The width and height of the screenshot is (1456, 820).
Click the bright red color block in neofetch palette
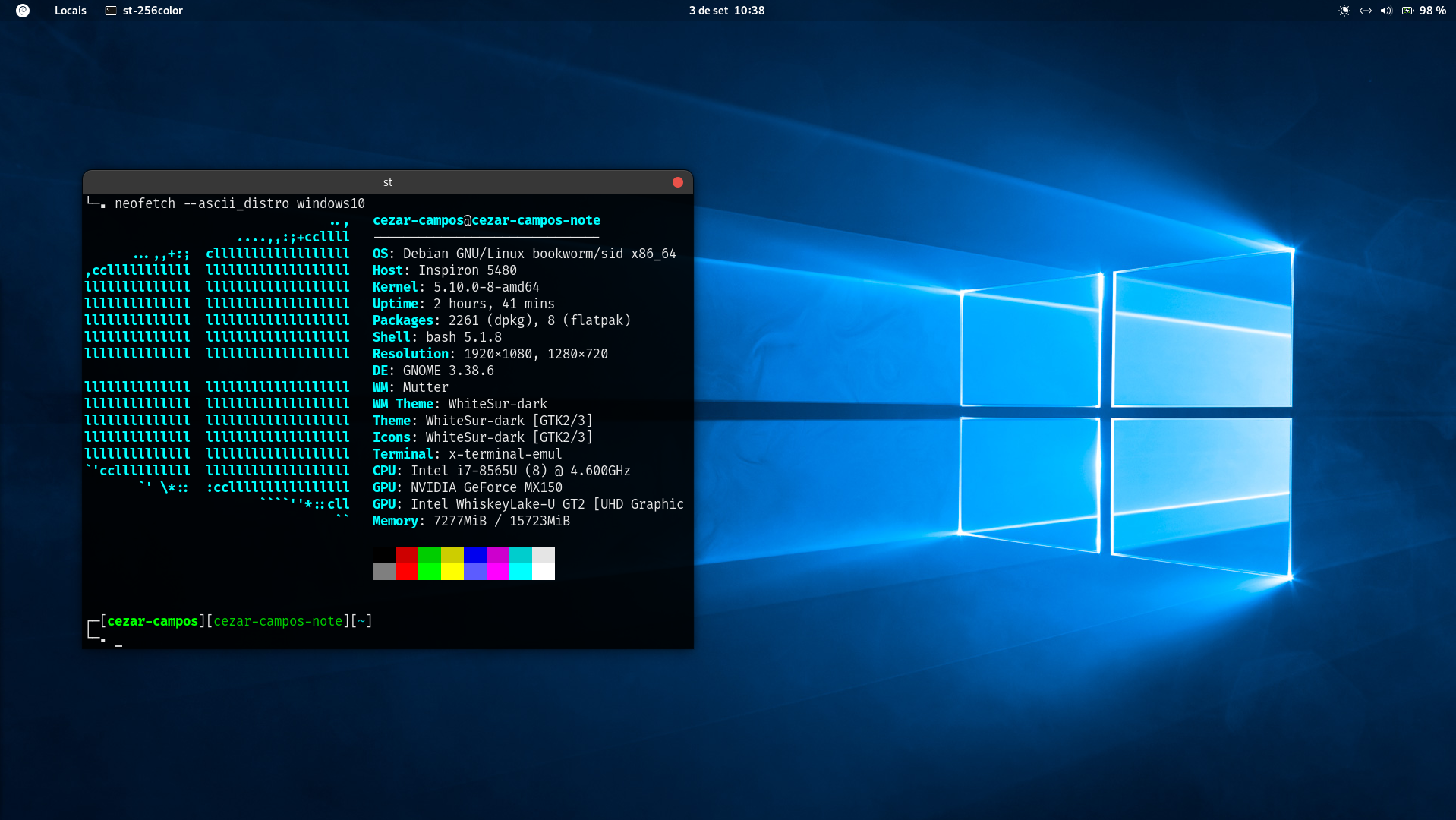pyautogui.click(x=407, y=572)
